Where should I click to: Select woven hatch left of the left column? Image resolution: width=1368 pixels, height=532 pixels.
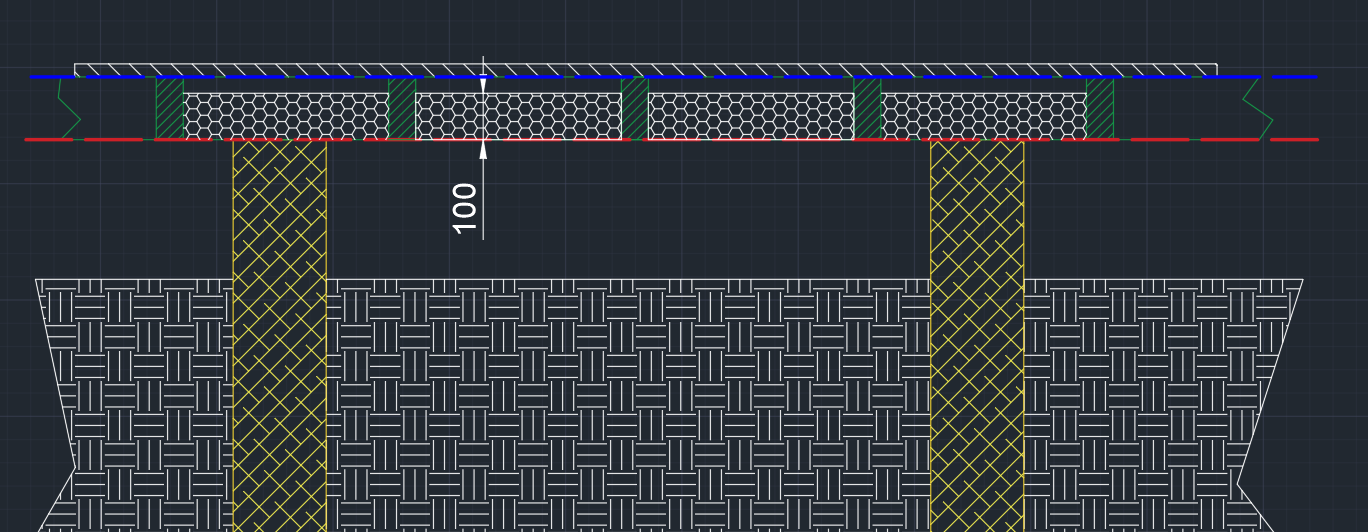(x=140, y=400)
